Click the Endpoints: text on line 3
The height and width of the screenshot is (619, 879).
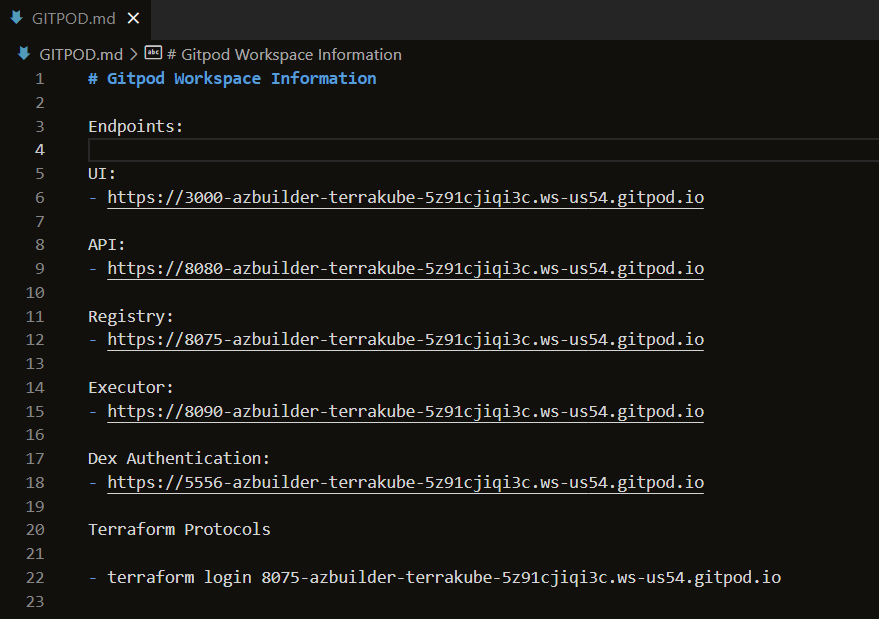(x=136, y=127)
